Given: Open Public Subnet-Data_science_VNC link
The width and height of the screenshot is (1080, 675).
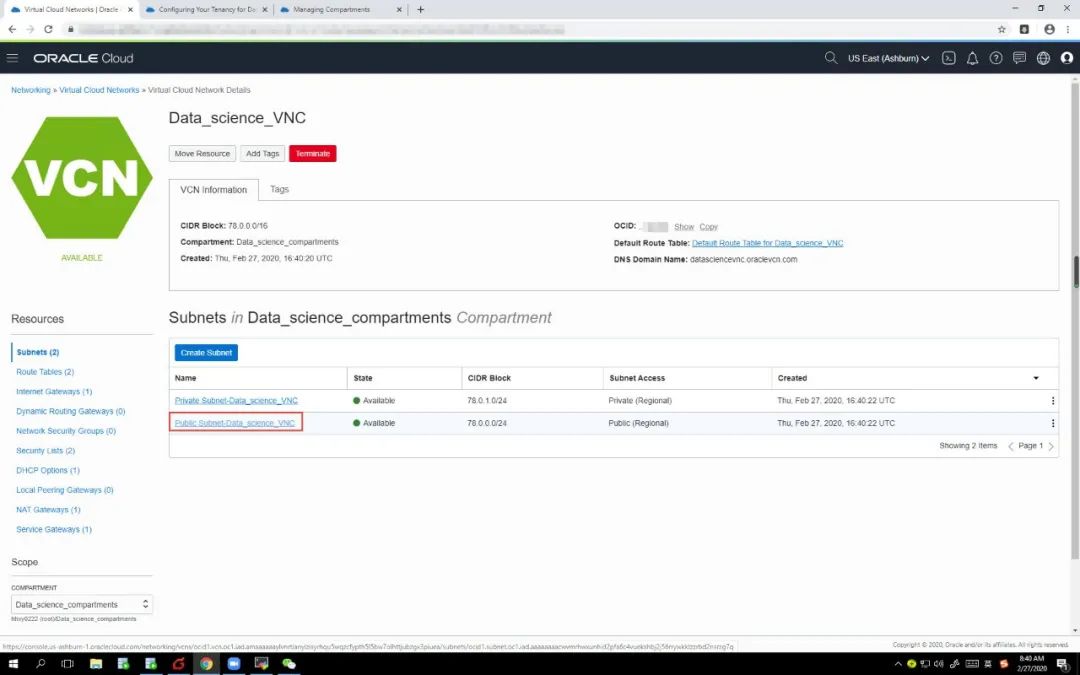Looking at the screenshot, I should coord(235,423).
